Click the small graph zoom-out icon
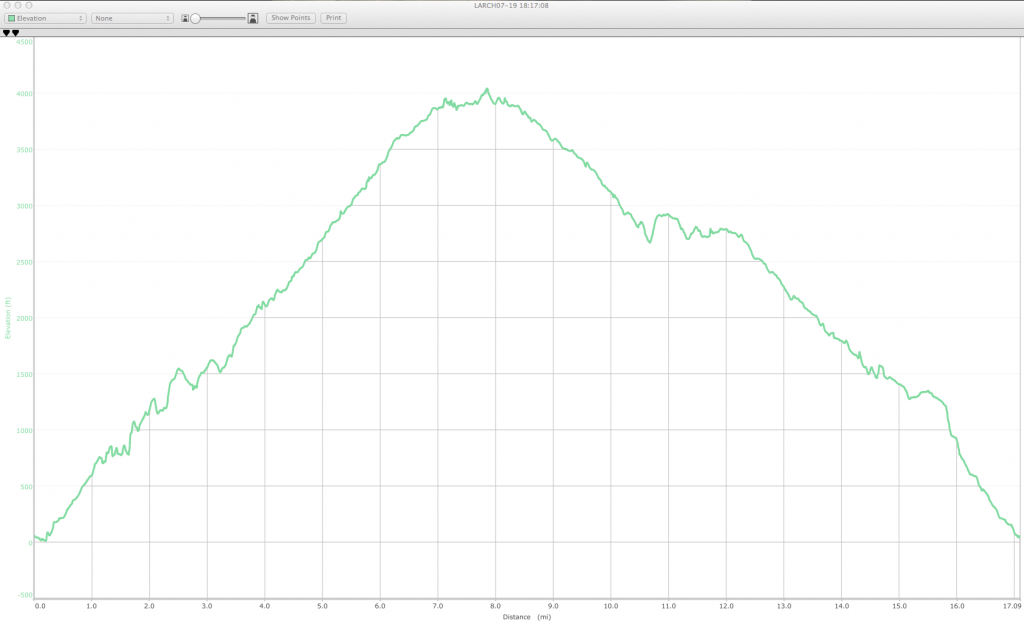Viewport: 1024px width, 623px height. tap(186, 18)
